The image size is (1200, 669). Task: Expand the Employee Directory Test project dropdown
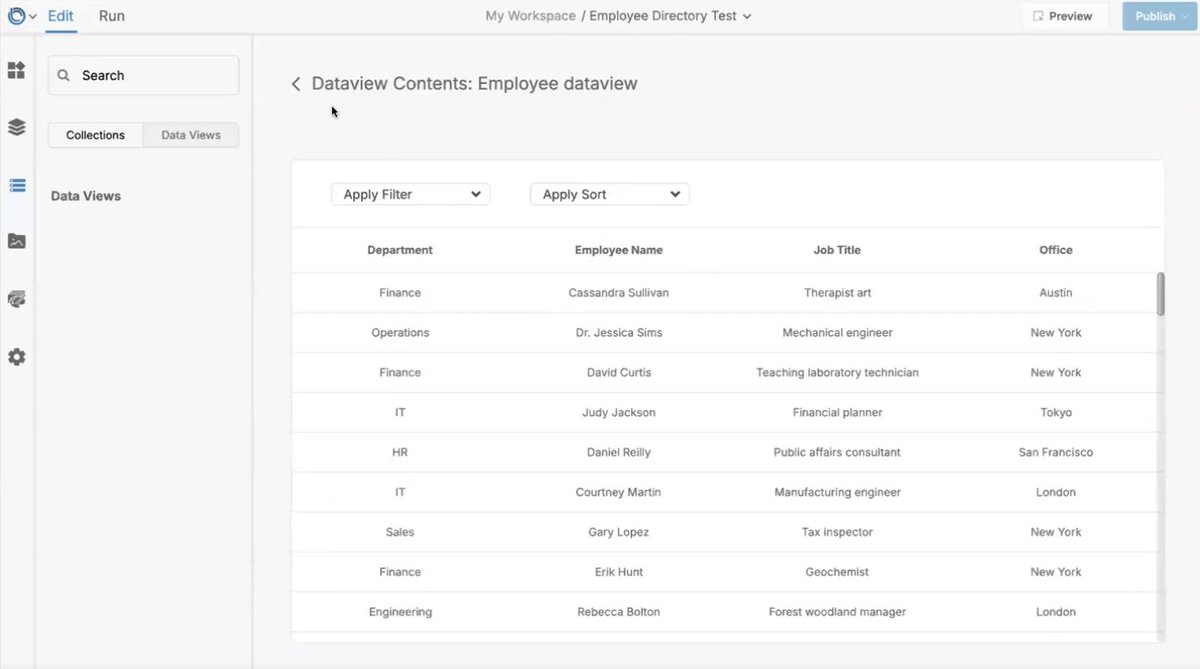coord(748,16)
